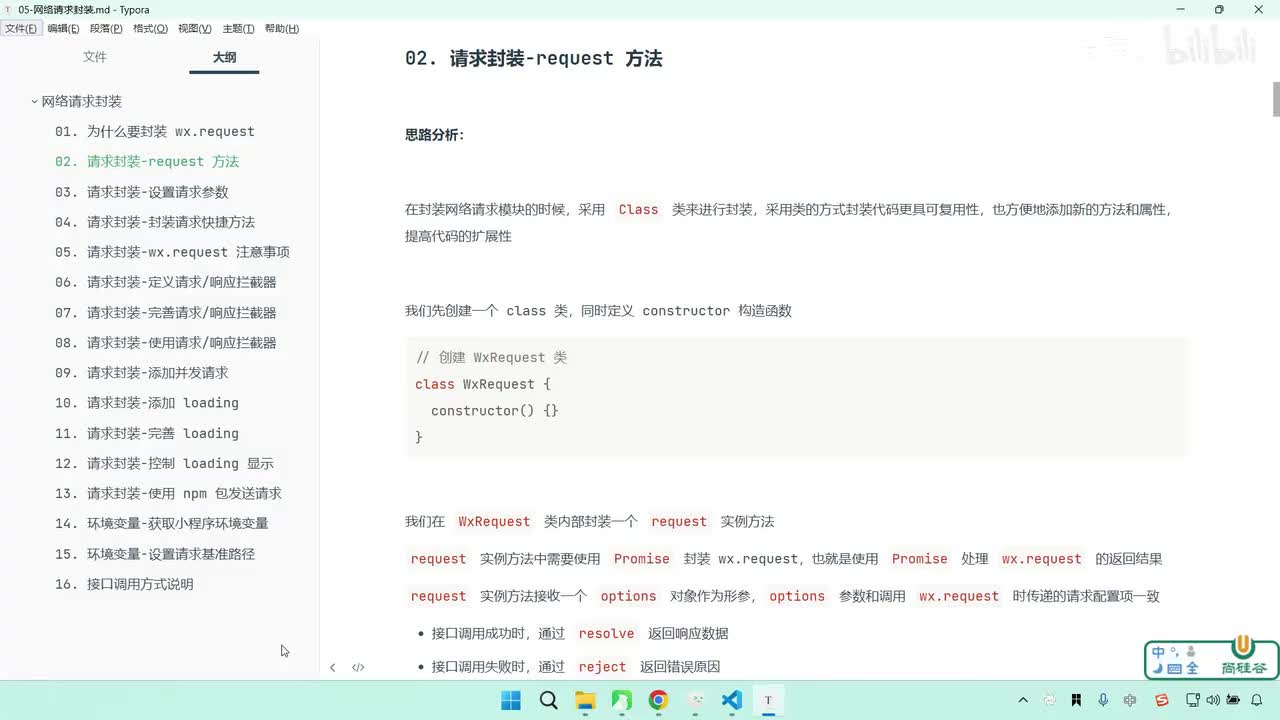Jump to 05. 请求封装-wx.request 注意事项
The width and height of the screenshot is (1280, 720).
[172, 252]
